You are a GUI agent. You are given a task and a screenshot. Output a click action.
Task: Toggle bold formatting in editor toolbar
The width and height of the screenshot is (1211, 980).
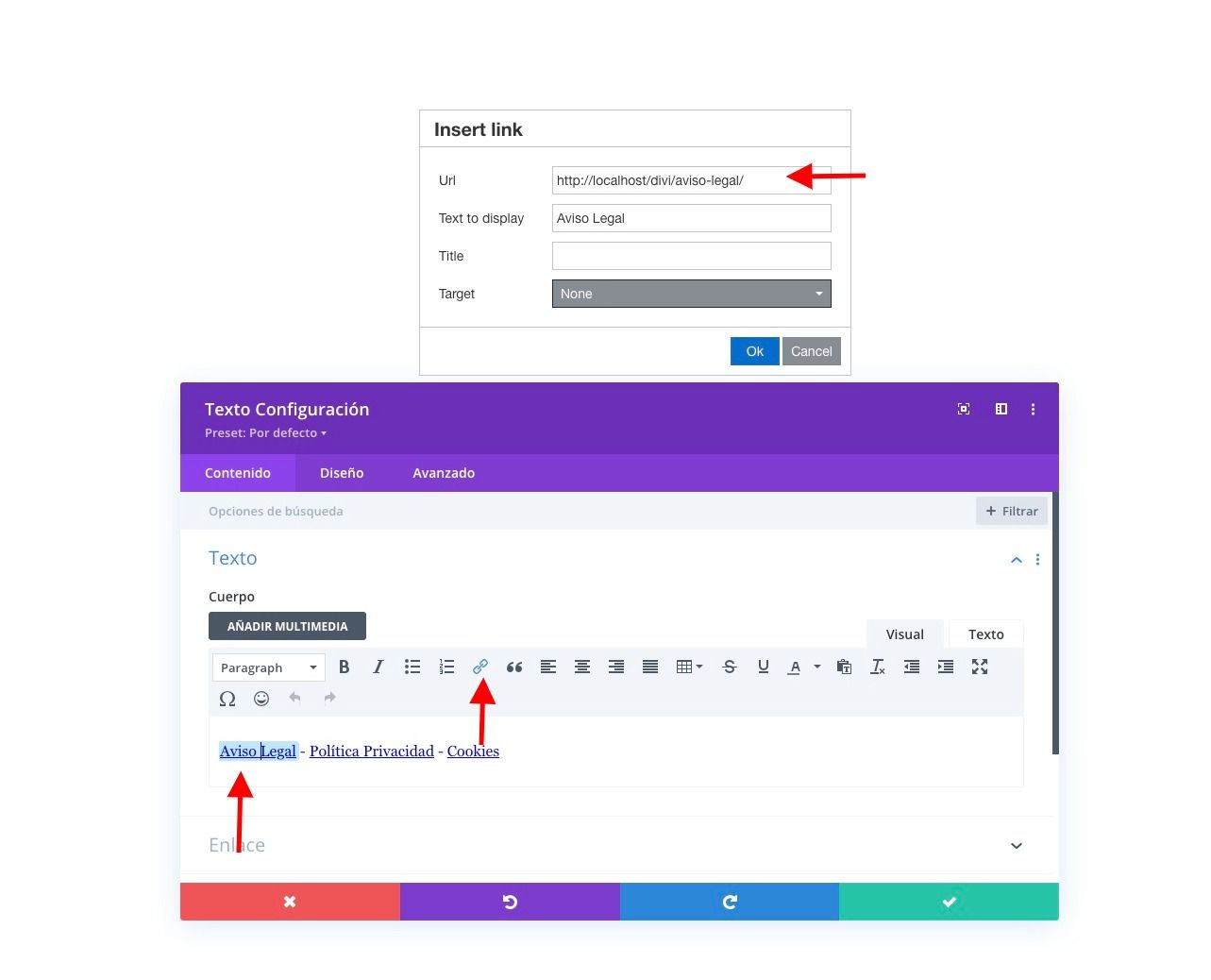345,667
